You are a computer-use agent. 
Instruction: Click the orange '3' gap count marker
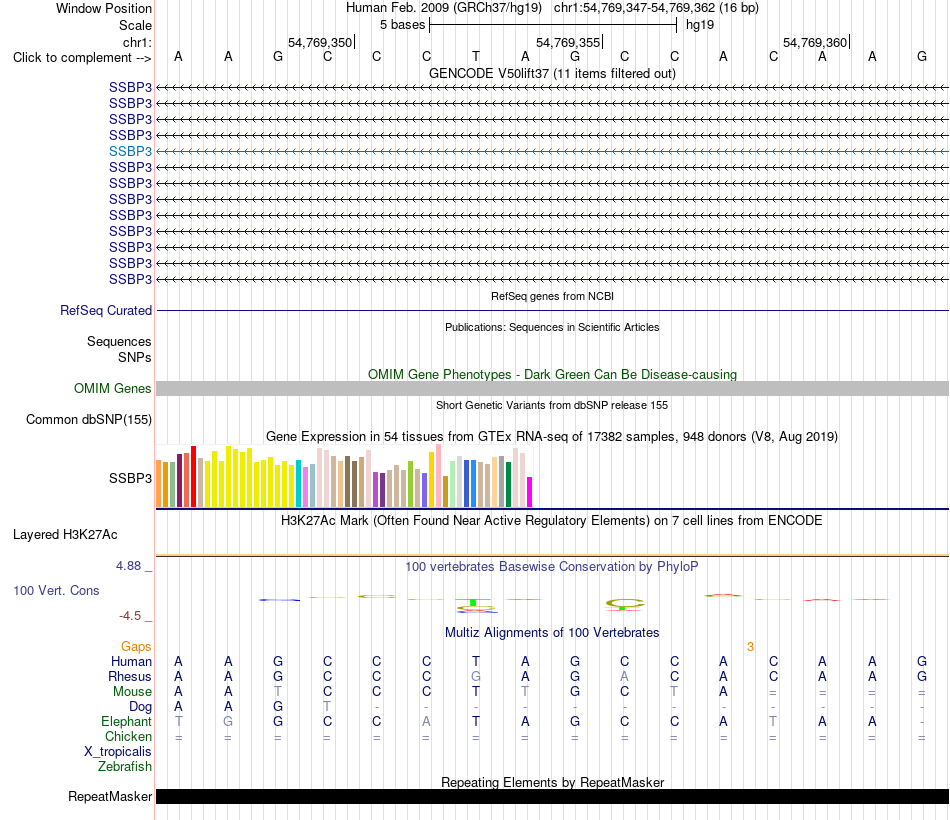[x=750, y=647]
